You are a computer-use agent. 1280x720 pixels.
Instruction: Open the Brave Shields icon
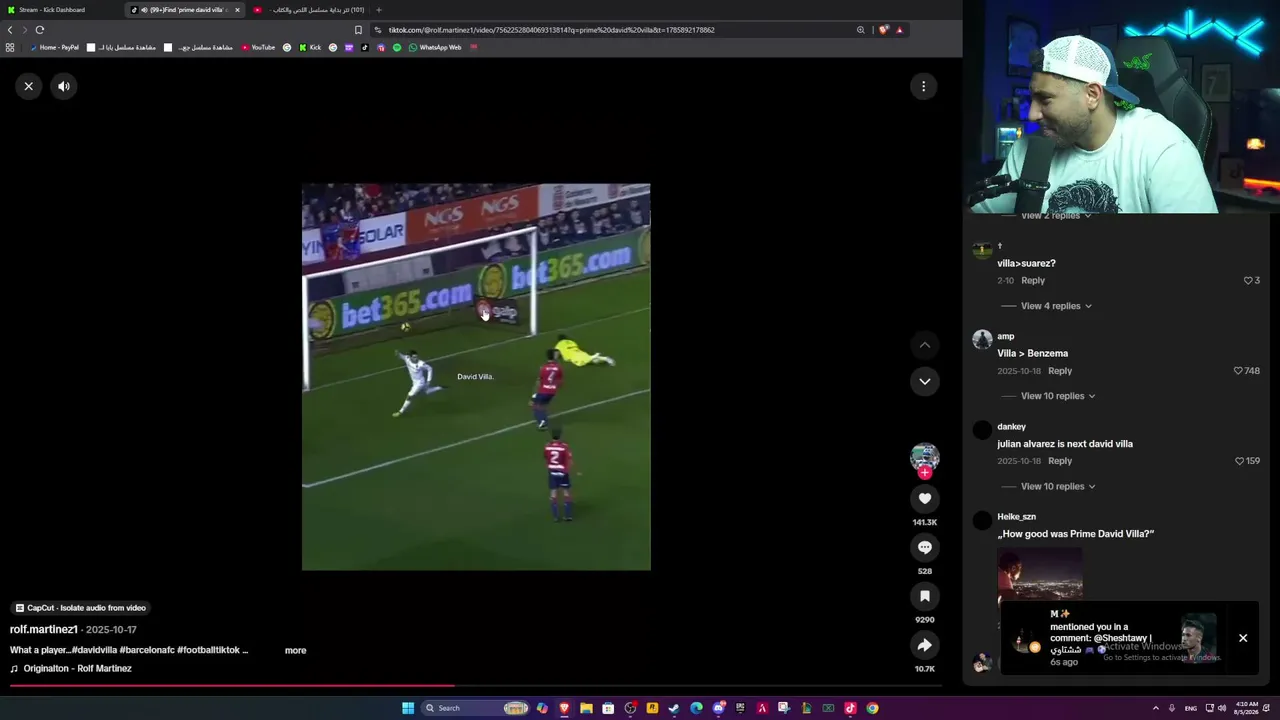tap(883, 30)
